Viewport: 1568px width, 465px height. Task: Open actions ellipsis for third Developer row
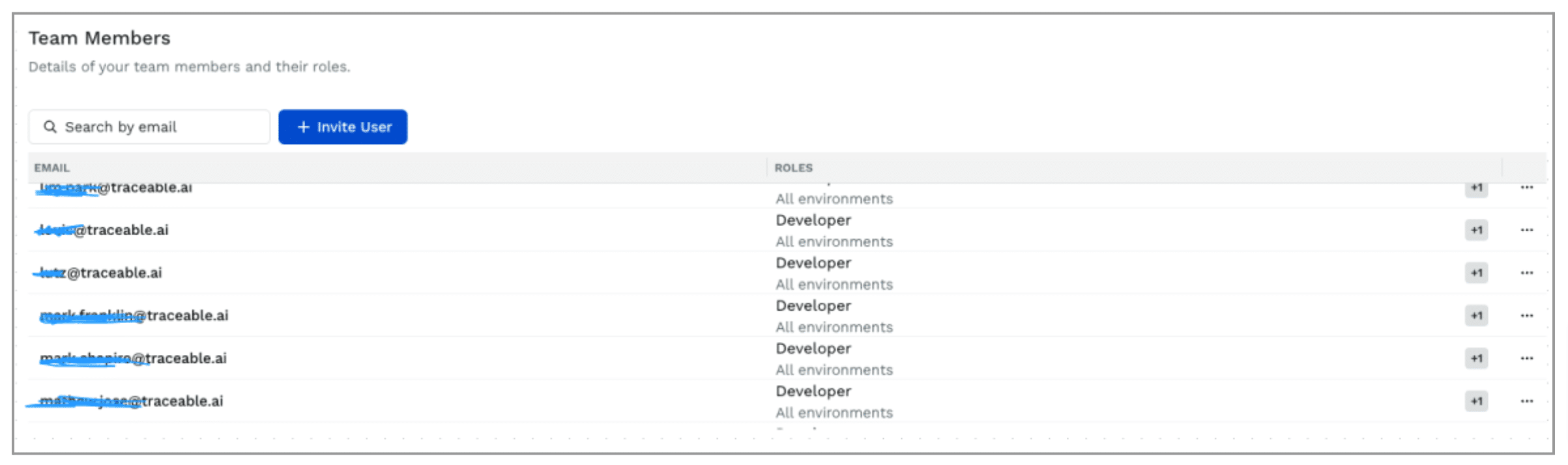1526,316
